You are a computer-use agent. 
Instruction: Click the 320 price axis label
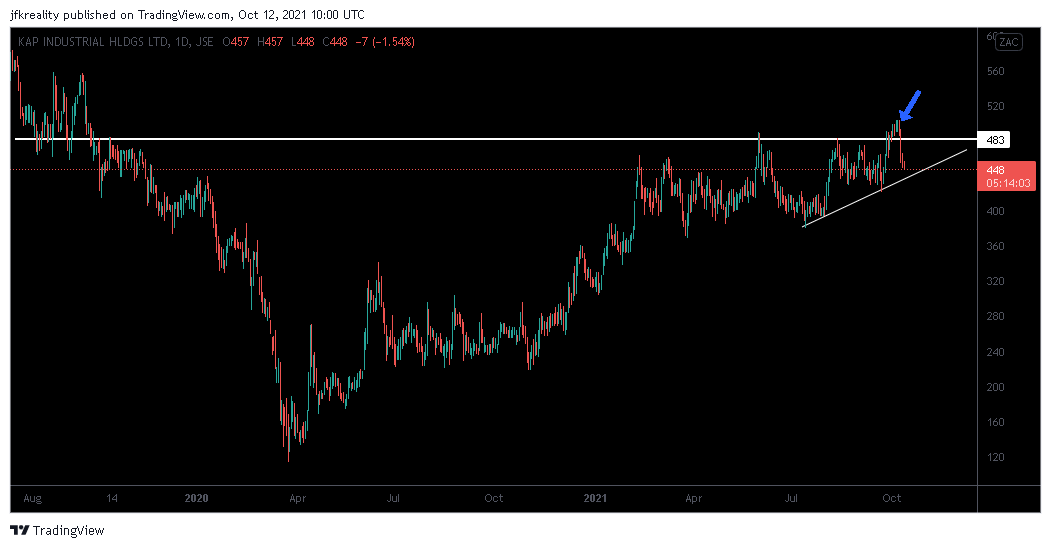coord(995,281)
